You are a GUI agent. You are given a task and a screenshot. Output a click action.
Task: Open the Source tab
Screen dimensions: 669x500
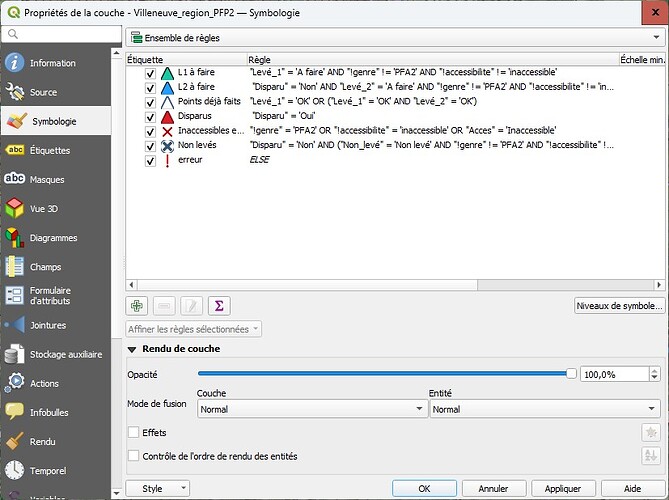(56, 92)
